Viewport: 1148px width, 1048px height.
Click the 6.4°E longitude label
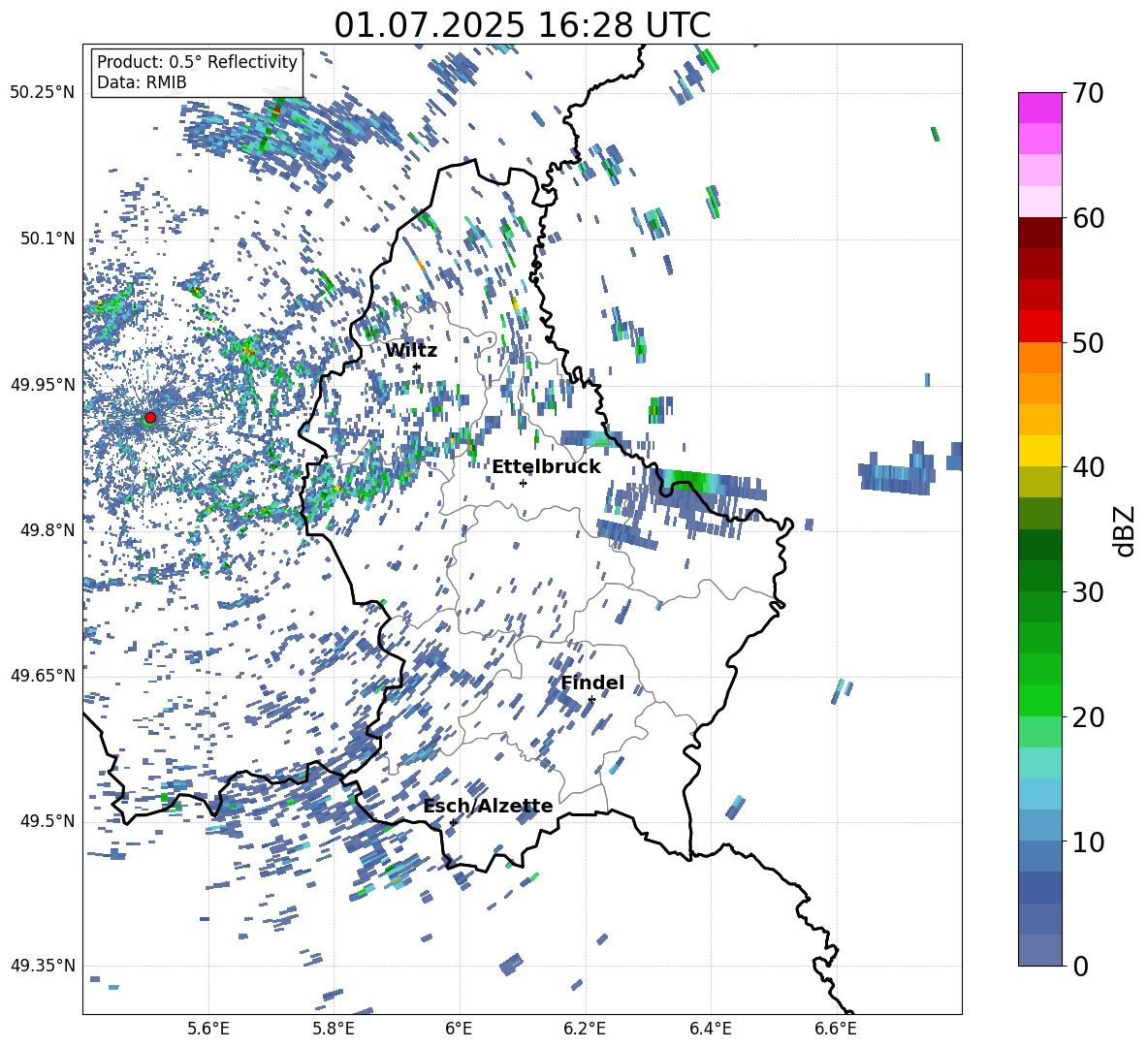(x=710, y=1029)
